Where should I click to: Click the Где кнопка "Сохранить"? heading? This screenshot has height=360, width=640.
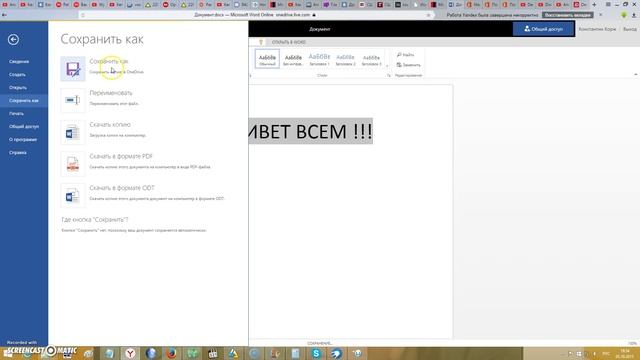[x=95, y=220]
